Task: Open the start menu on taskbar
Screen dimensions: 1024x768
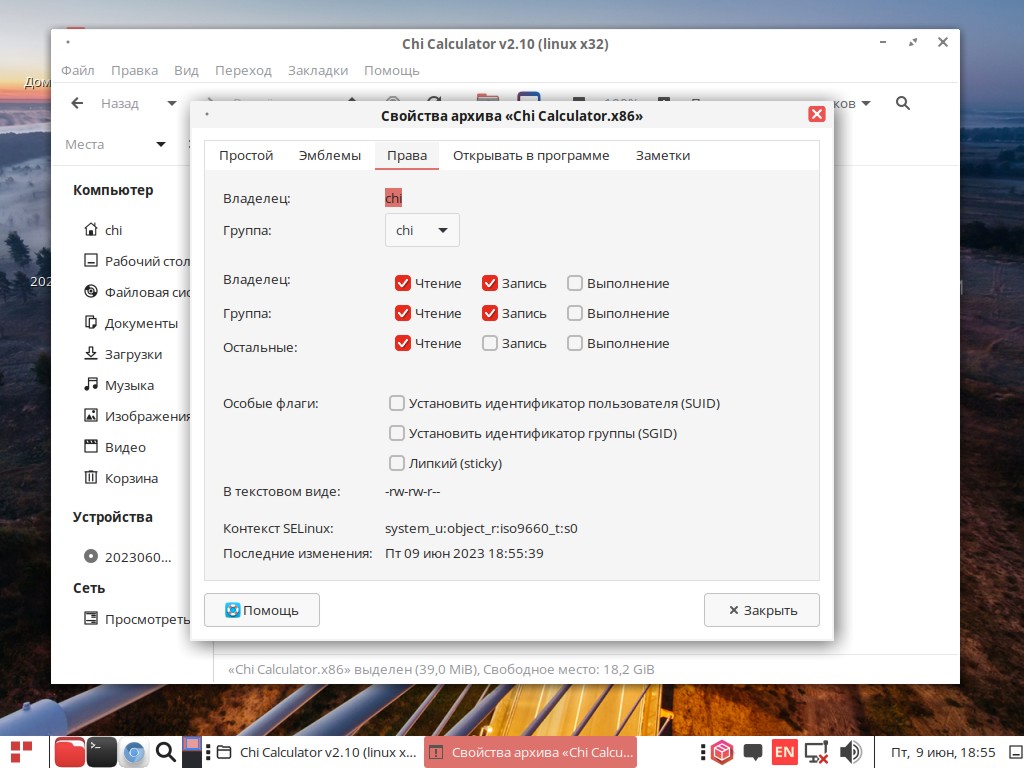Action: tap(22, 752)
